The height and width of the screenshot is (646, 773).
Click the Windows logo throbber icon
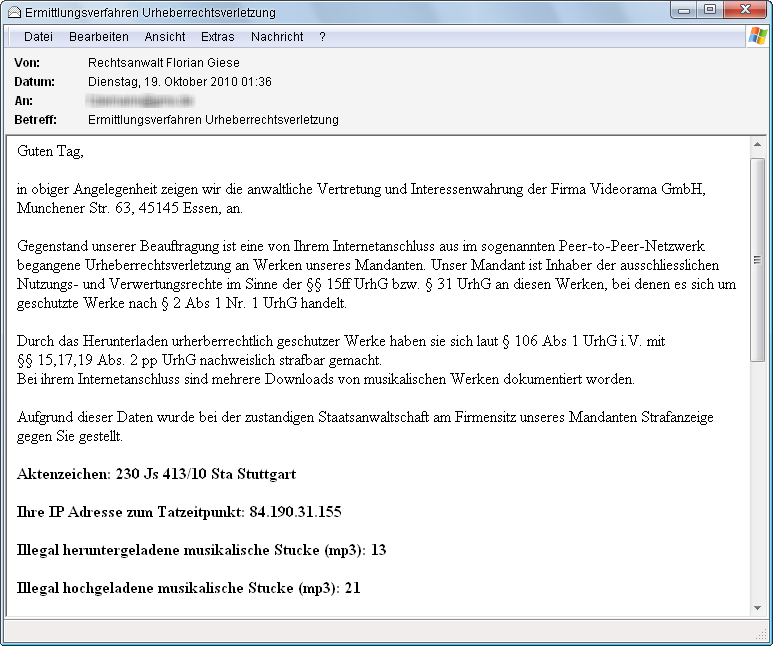[x=758, y=36]
